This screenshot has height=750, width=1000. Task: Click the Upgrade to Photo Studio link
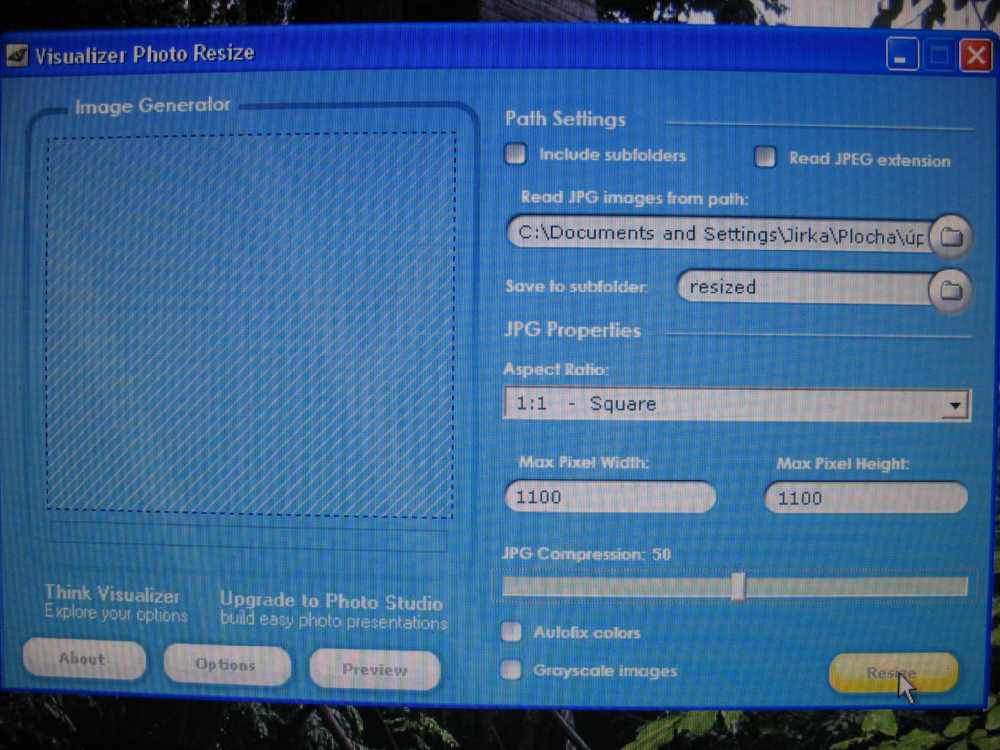(331, 602)
